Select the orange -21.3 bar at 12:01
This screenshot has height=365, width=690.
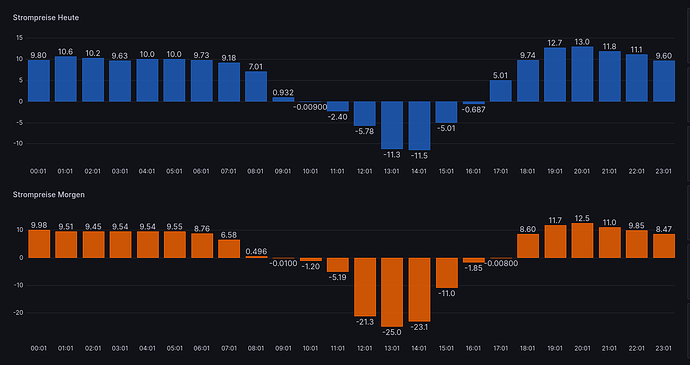coord(365,287)
